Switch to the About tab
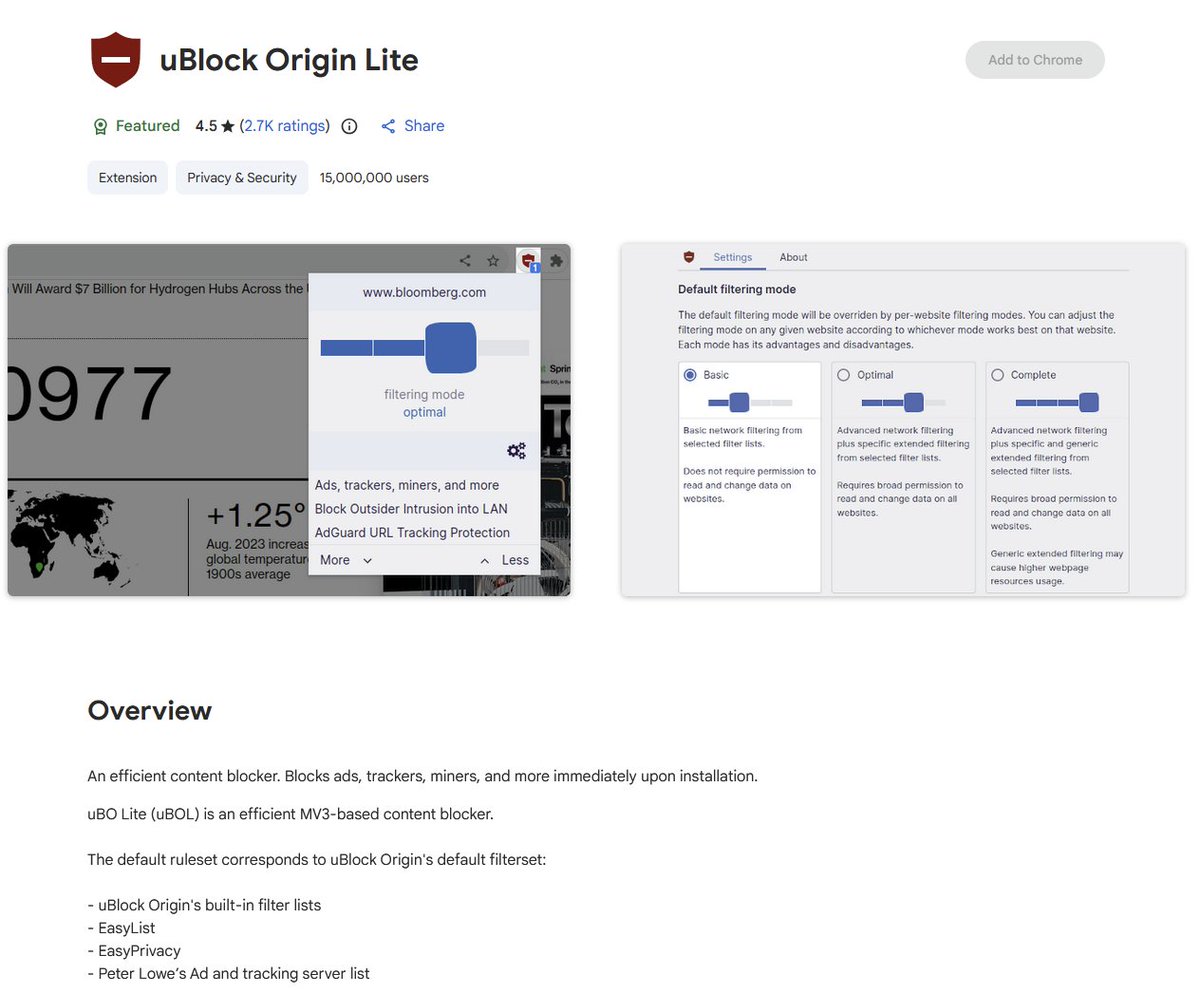Image resolution: width=1200 pixels, height=993 pixels. point(794,257)
